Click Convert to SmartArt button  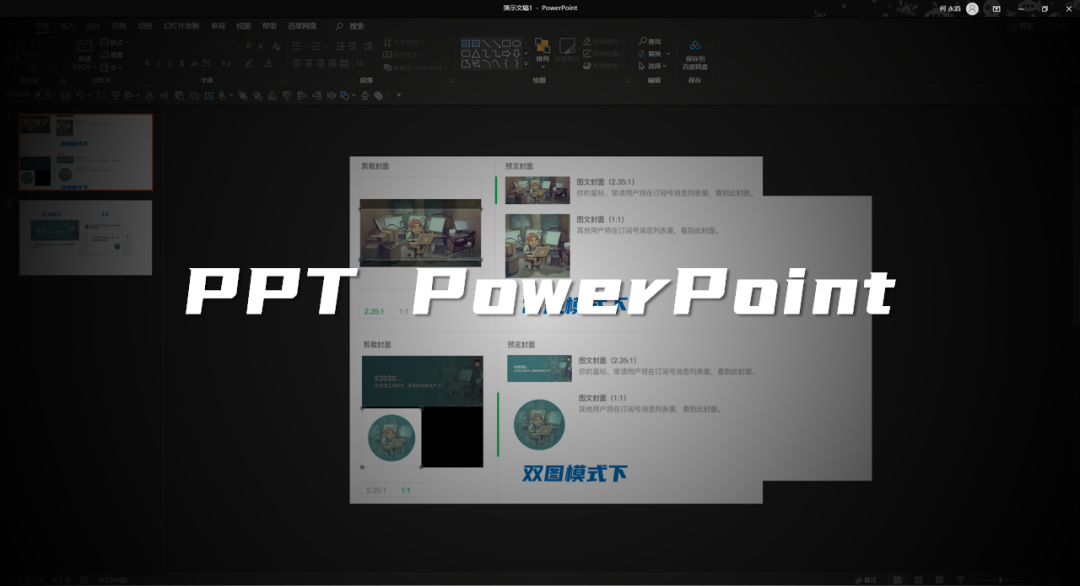[415, 67]
